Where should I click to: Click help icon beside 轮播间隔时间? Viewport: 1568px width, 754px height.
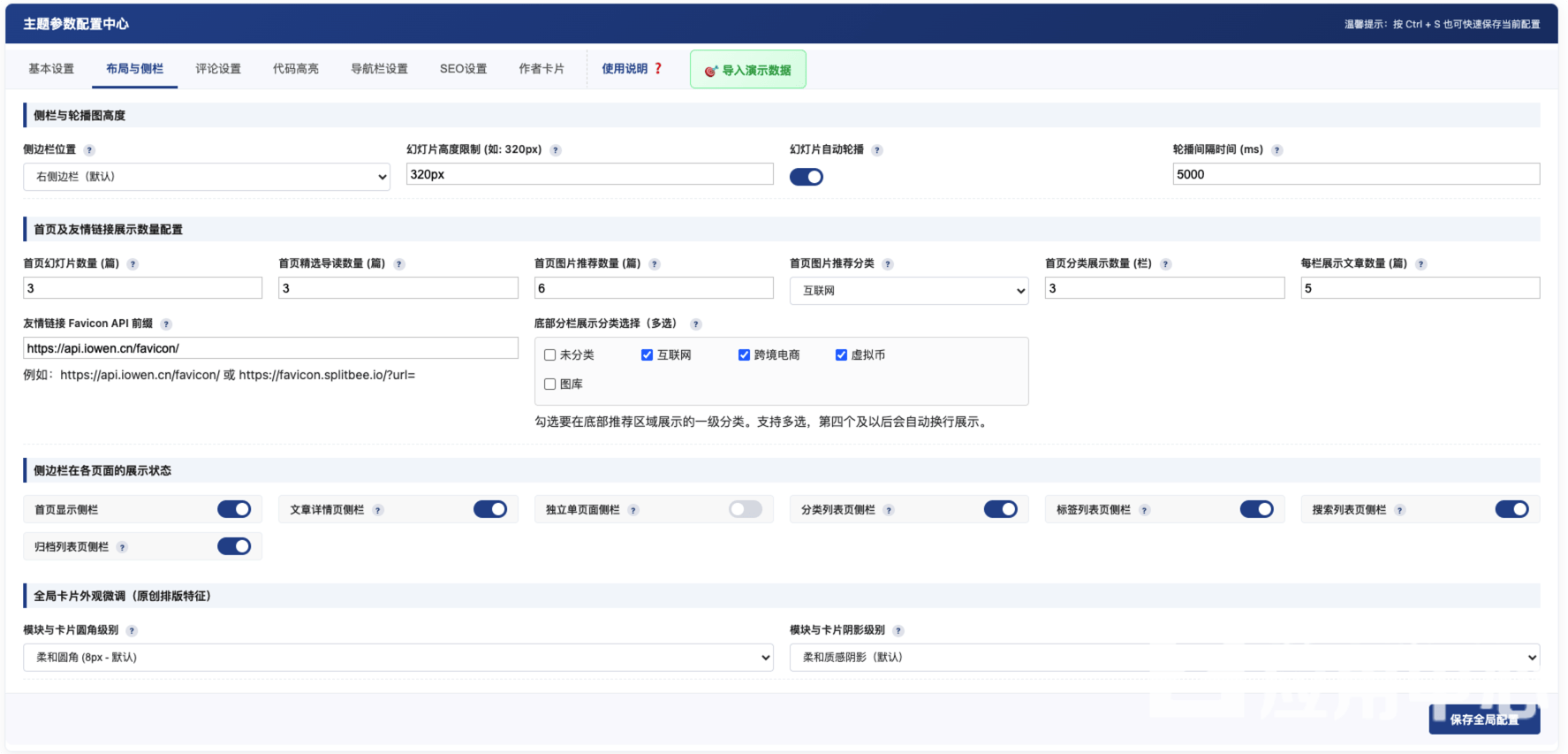[x=1276, y=150]
